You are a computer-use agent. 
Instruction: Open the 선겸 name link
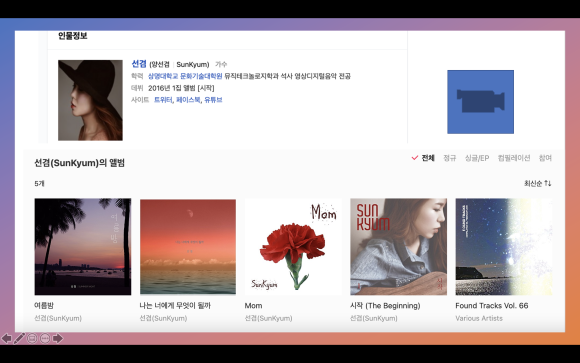[139, 64]
